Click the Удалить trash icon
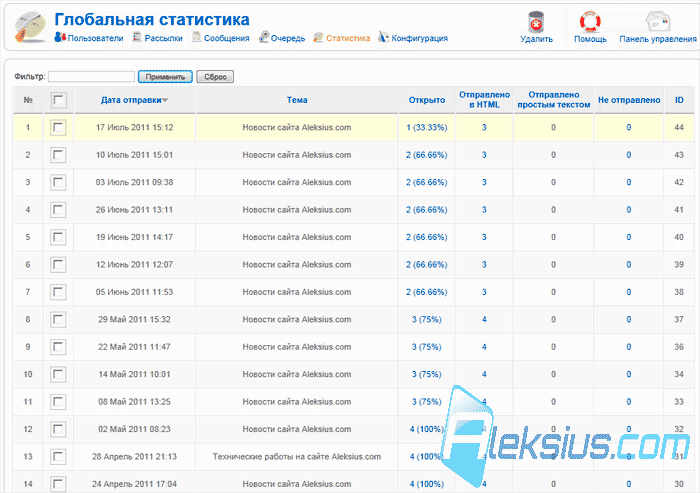700x493 pixels. [536, 22]
